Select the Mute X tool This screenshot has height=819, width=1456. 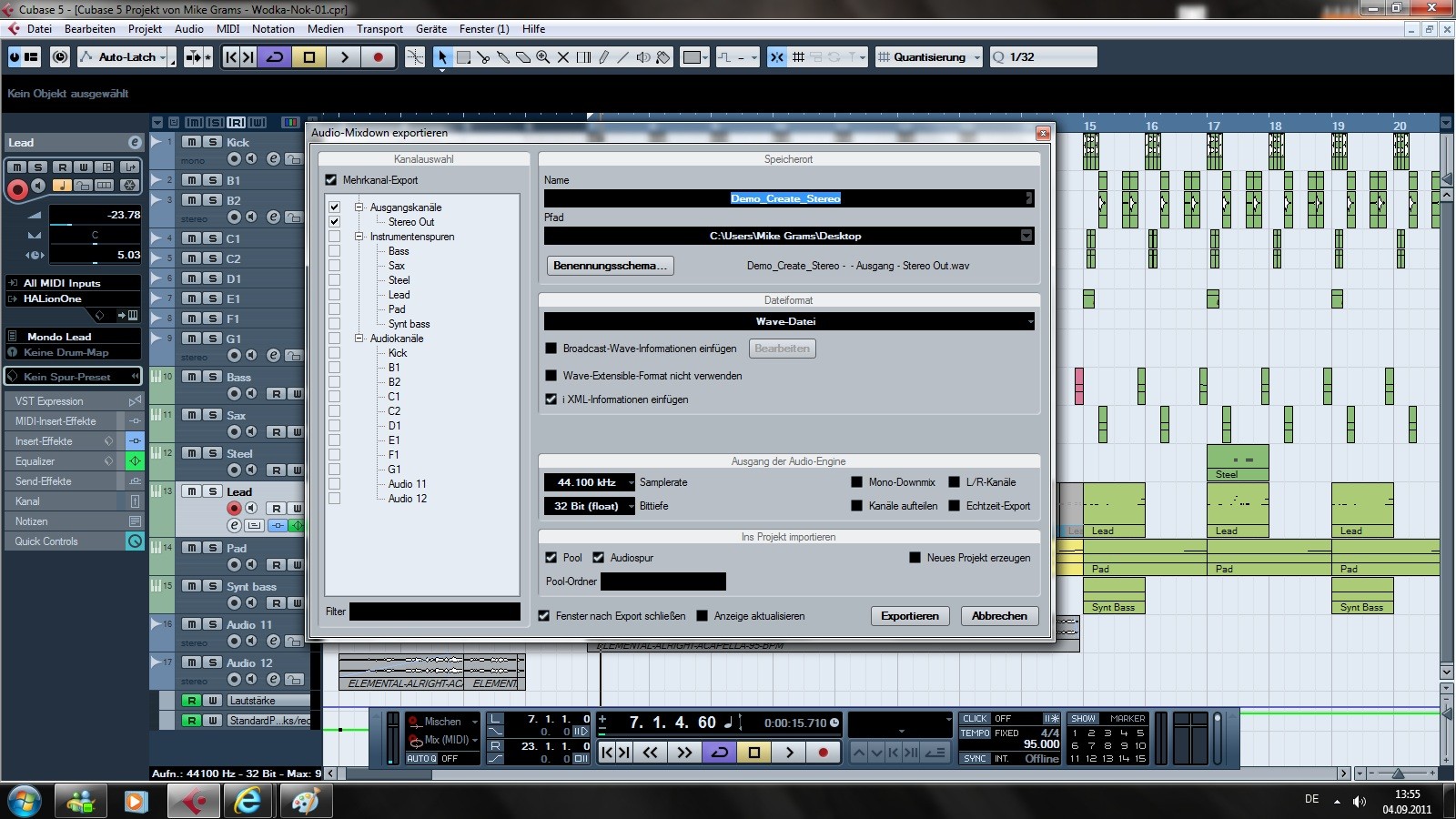563,57
